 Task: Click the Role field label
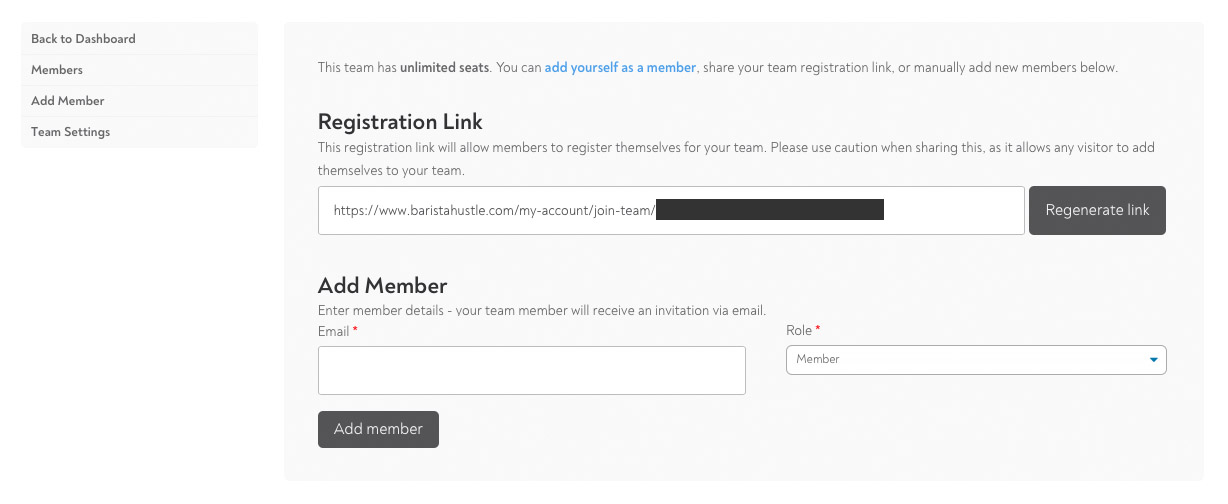click(799, 330)
